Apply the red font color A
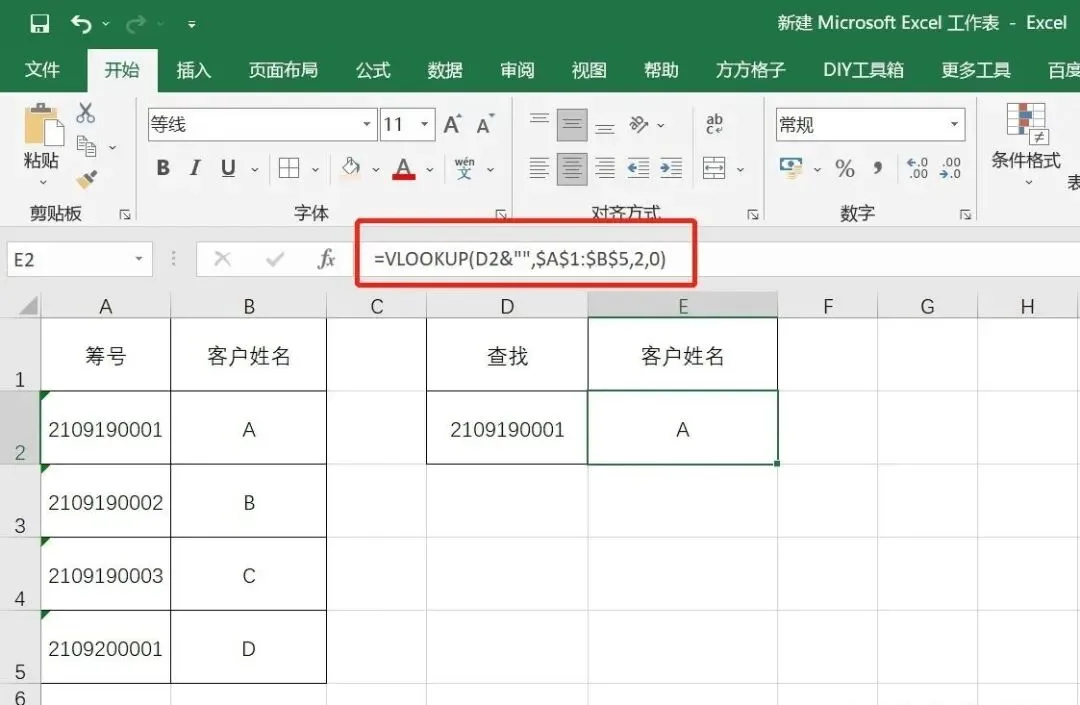The width and height of the screenshot is (1080, 705). coord(404,168)
